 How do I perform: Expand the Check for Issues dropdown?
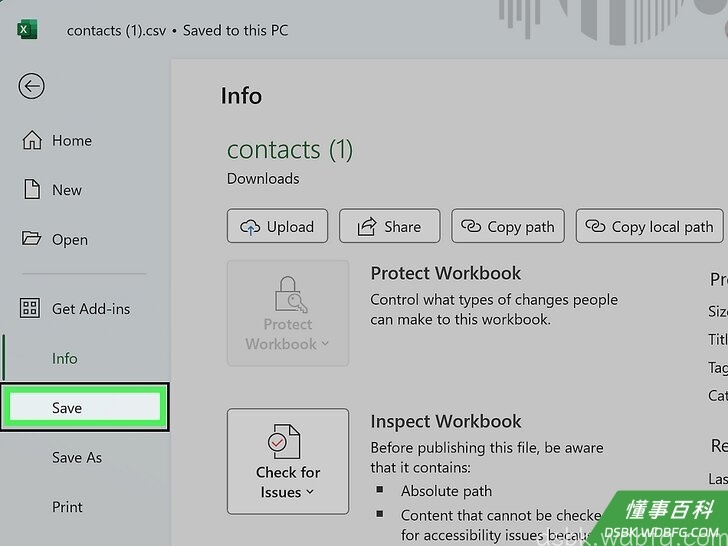[x=288, y=462]
